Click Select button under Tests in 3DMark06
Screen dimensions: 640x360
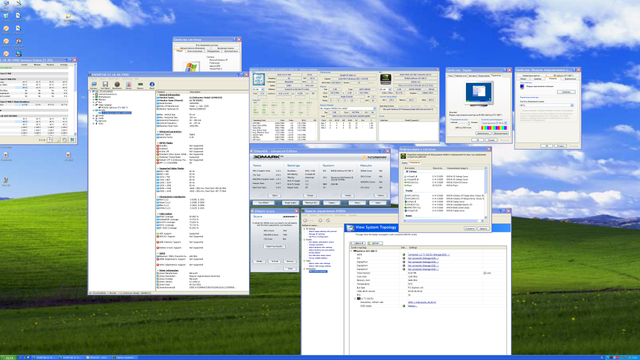click(275, 196)
